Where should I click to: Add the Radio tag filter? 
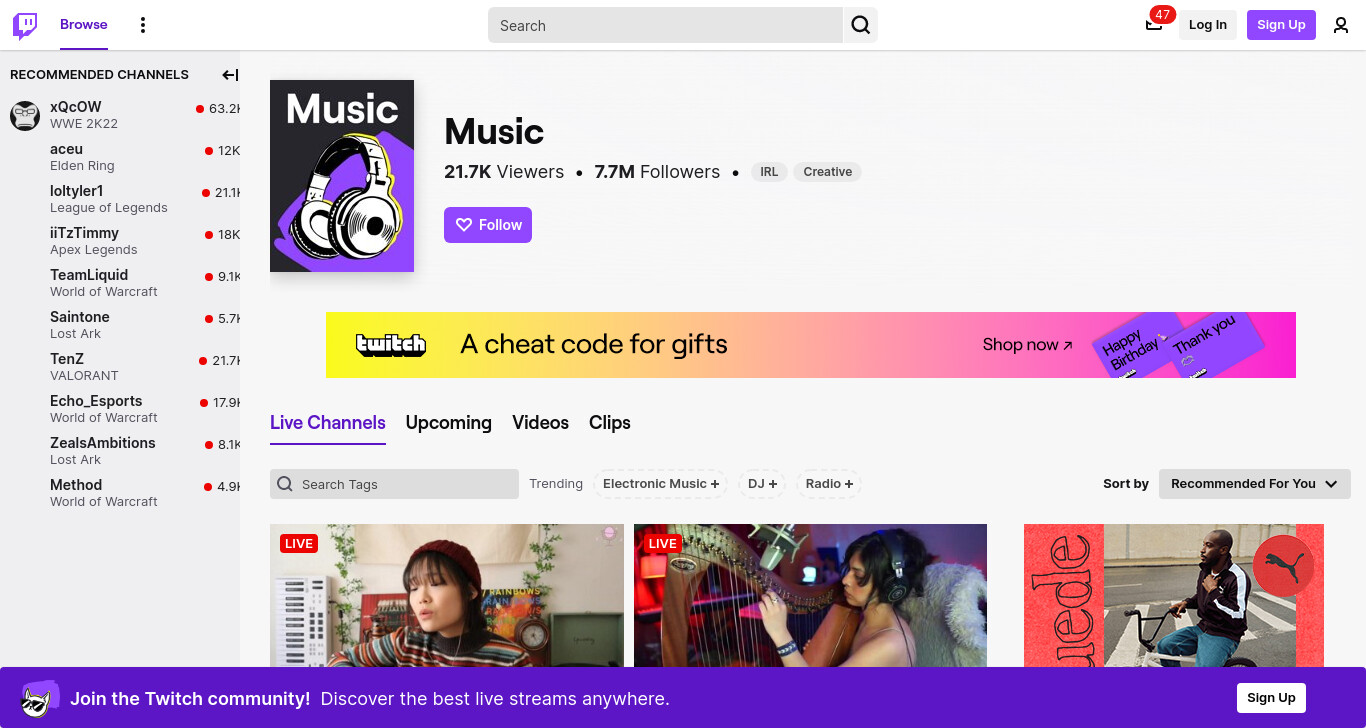point(829,484)
